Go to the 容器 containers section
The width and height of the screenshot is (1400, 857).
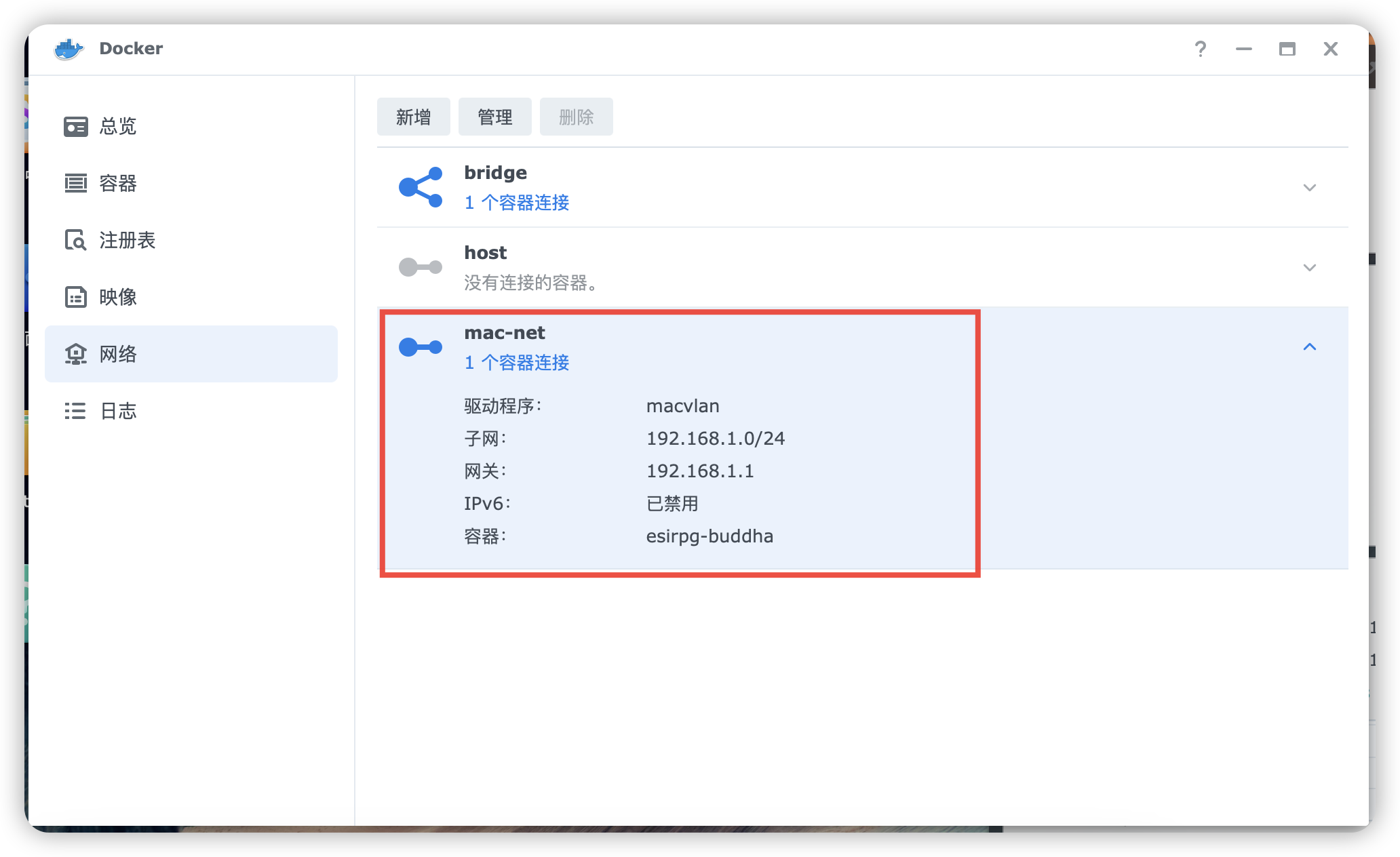(191, 183)
